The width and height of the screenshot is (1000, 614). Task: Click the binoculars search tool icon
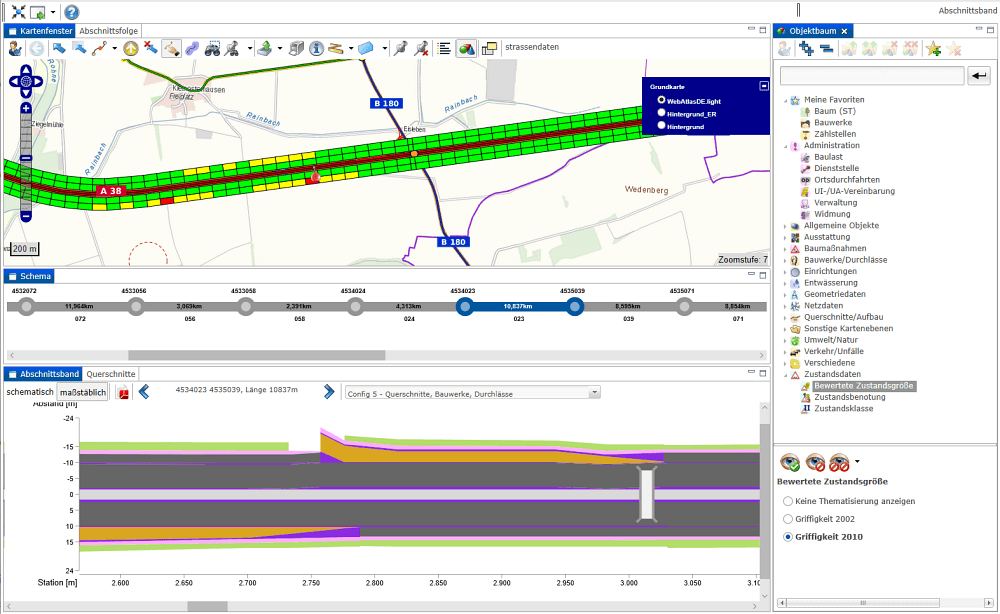212,48
